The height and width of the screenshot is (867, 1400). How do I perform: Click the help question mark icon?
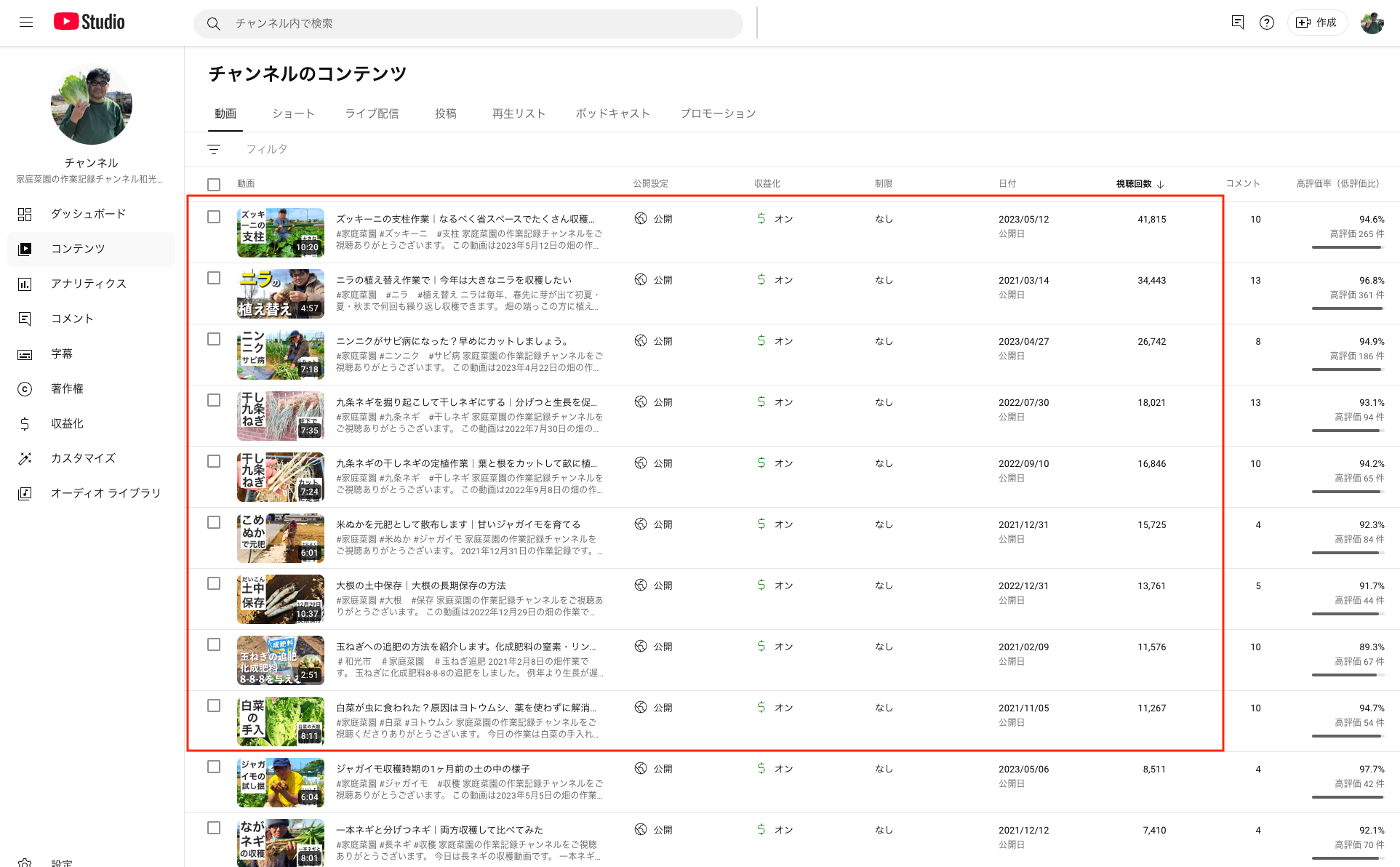click(1267, 23)
